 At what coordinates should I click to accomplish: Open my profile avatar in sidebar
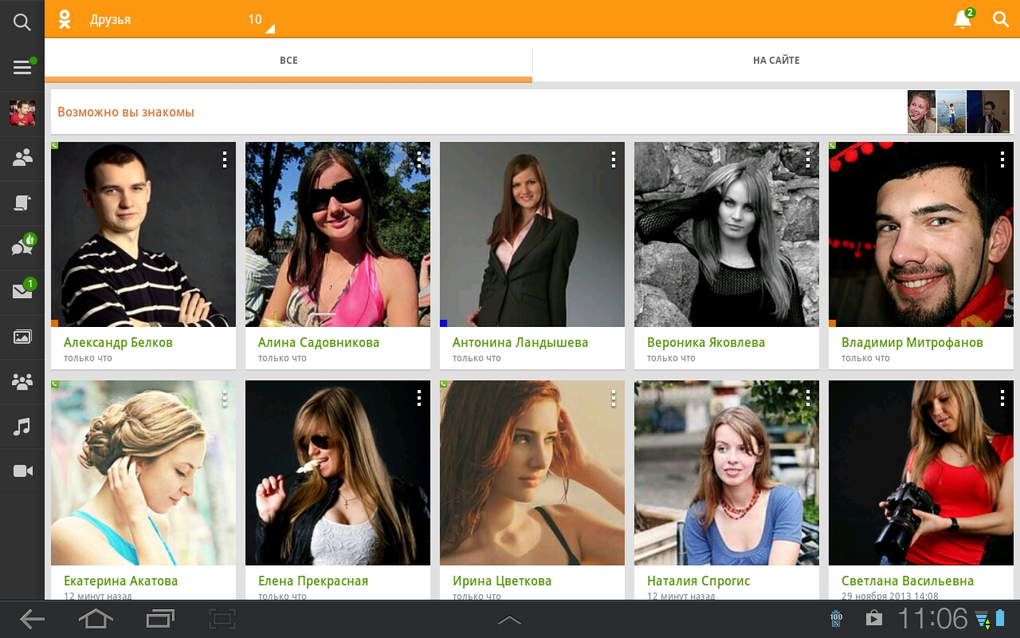pyautogui.click(x=22, y=113)
